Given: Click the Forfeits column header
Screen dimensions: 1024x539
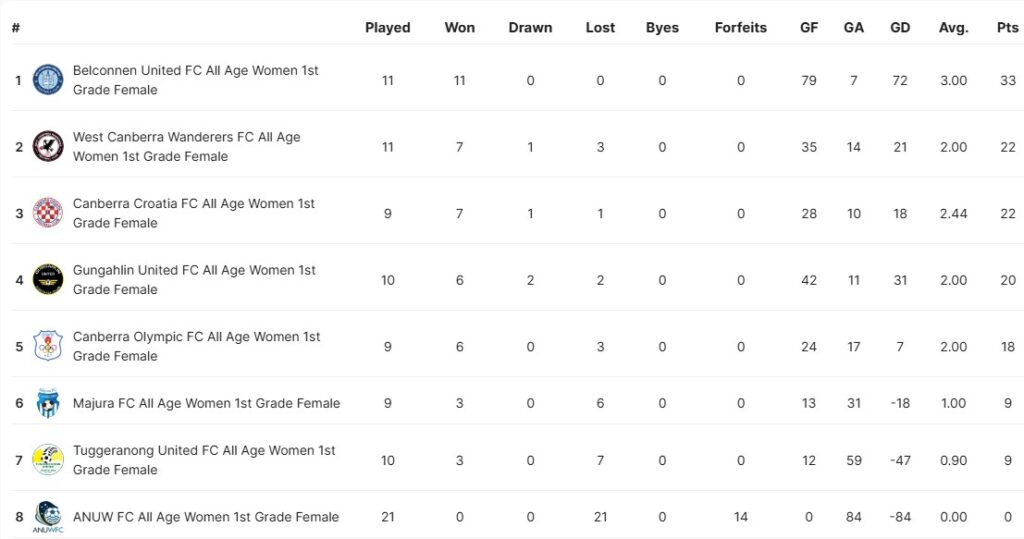Looking at the screenshot, I should [741, 28].
